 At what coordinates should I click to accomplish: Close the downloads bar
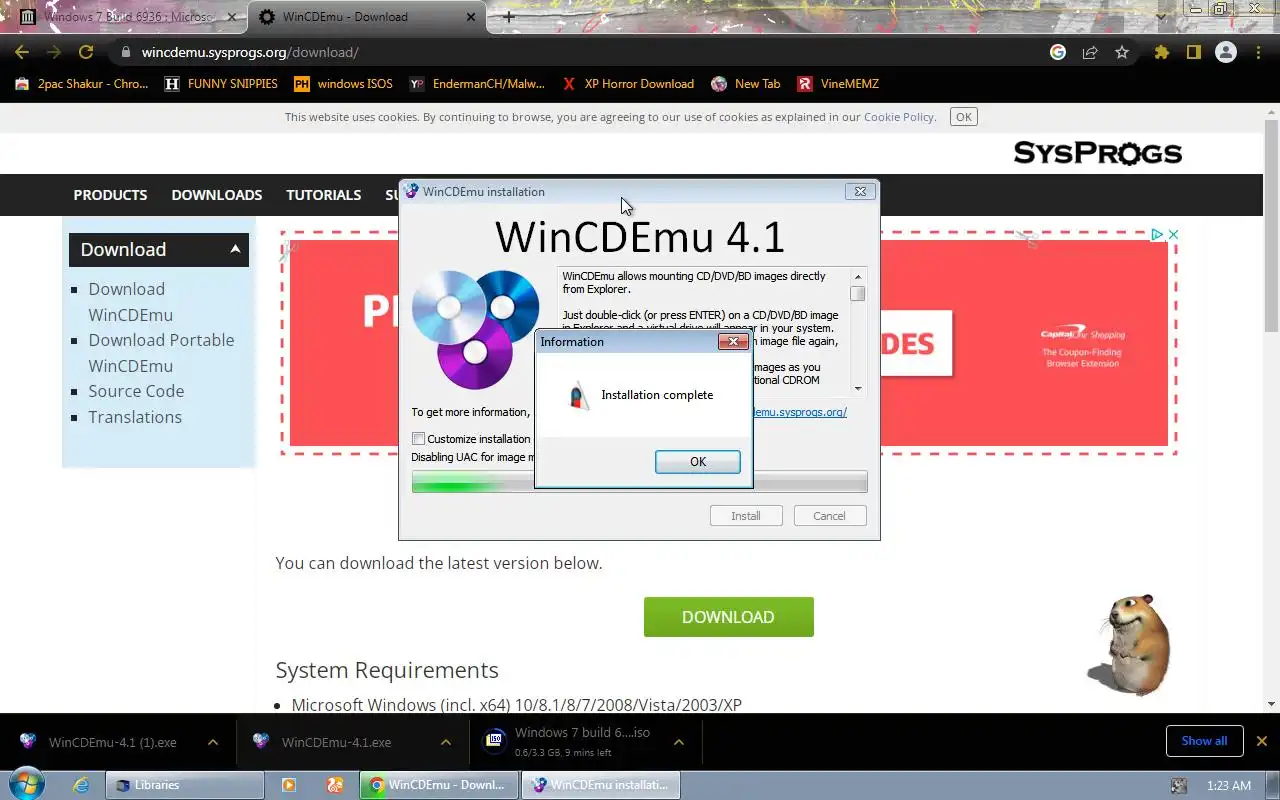coord(1262,741)
